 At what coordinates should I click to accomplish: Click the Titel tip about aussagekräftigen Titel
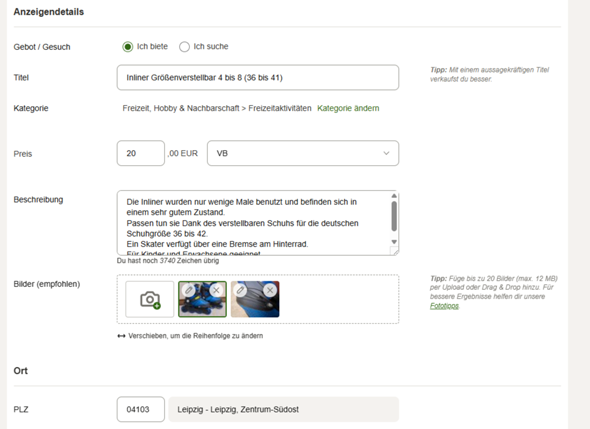click(x=490, y=75)
